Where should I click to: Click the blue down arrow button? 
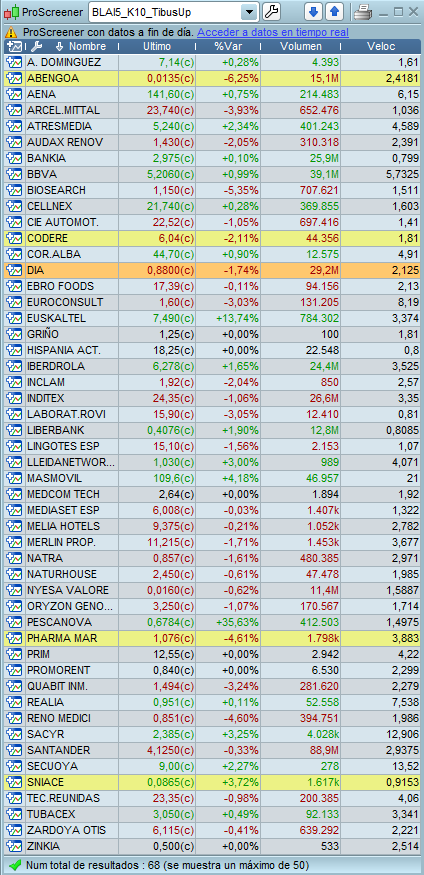[314, 11]
